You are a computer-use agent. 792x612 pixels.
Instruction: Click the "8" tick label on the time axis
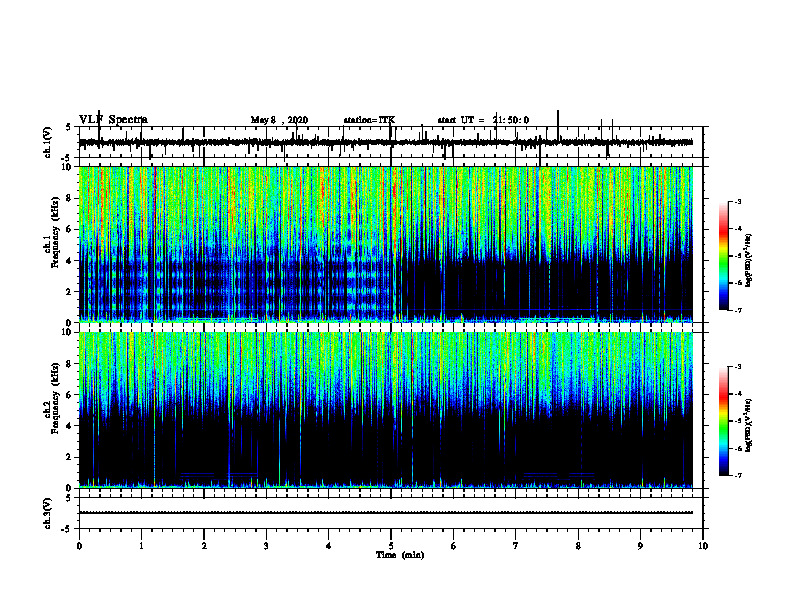(578, 546)
